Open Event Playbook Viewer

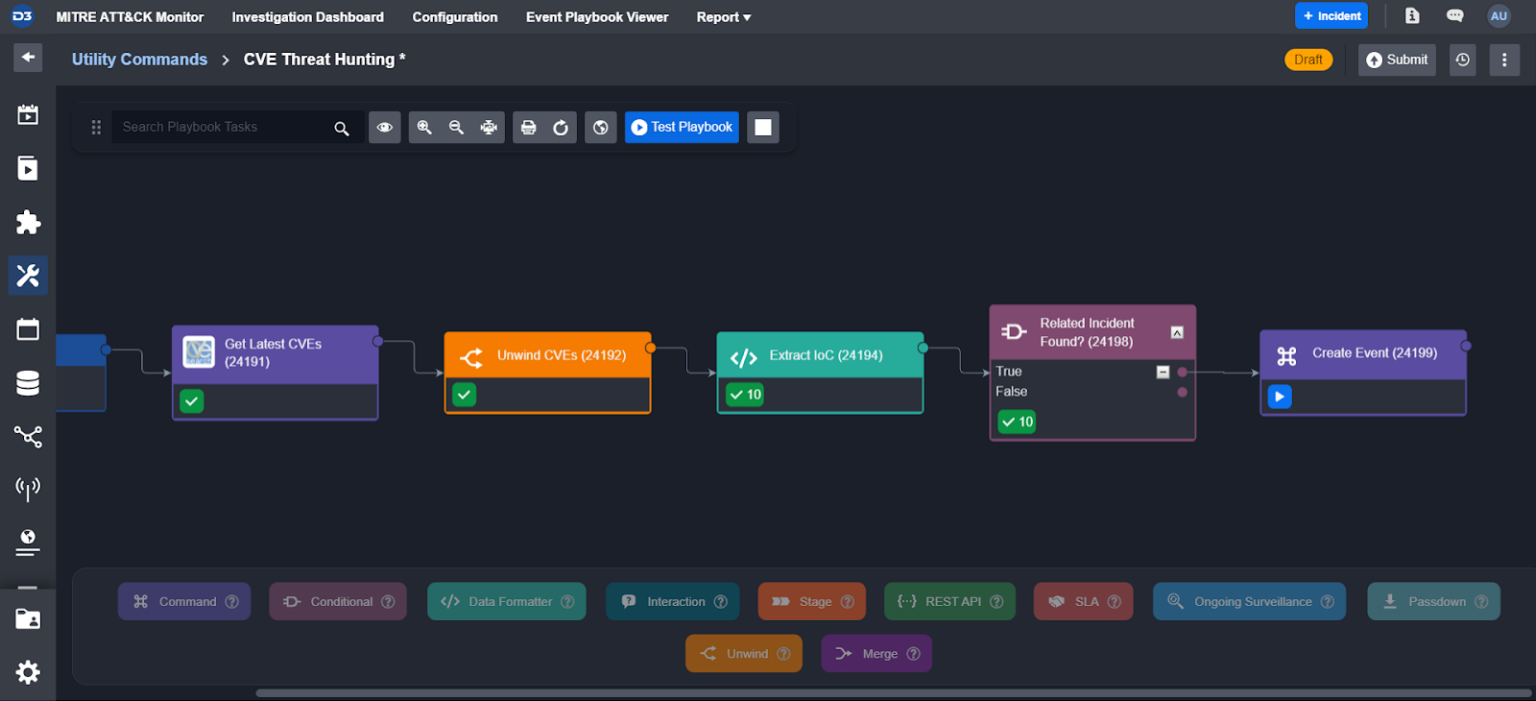597,17
